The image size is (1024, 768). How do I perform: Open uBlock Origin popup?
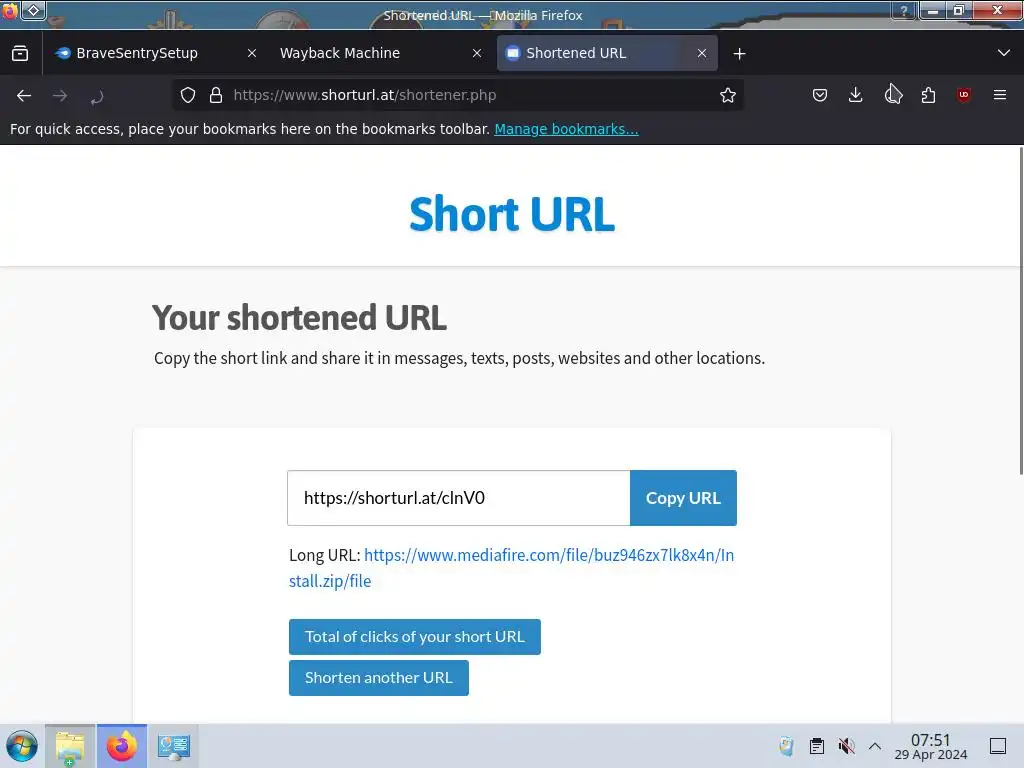pyautogui.click(x=964, y=95)
